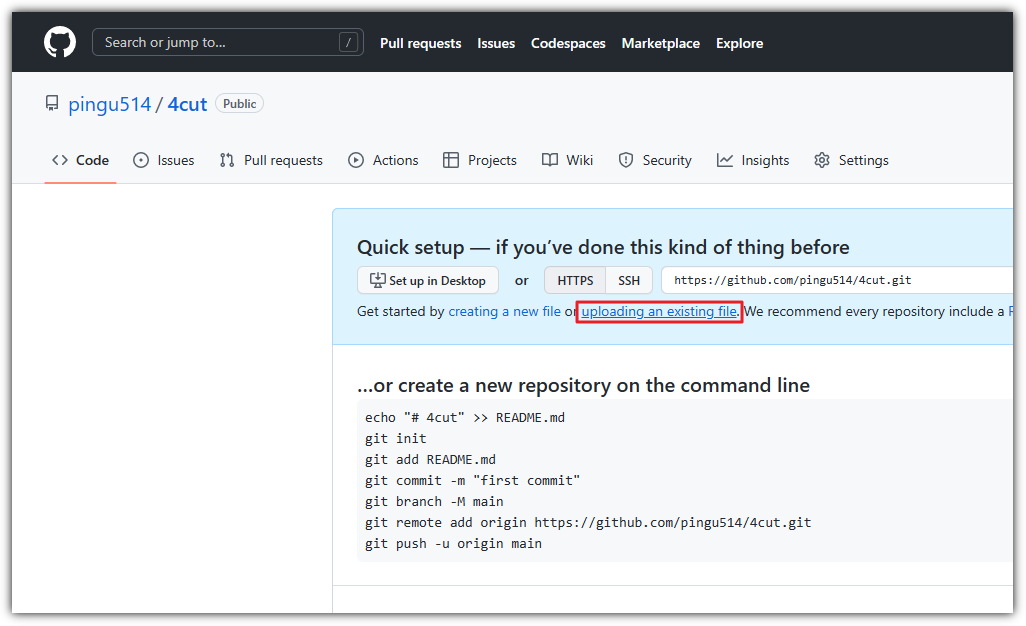Image resolution: width=1026 pixels, height=626 pixels.
Task: Click the repository clone URL field
Action: point(838,280)
